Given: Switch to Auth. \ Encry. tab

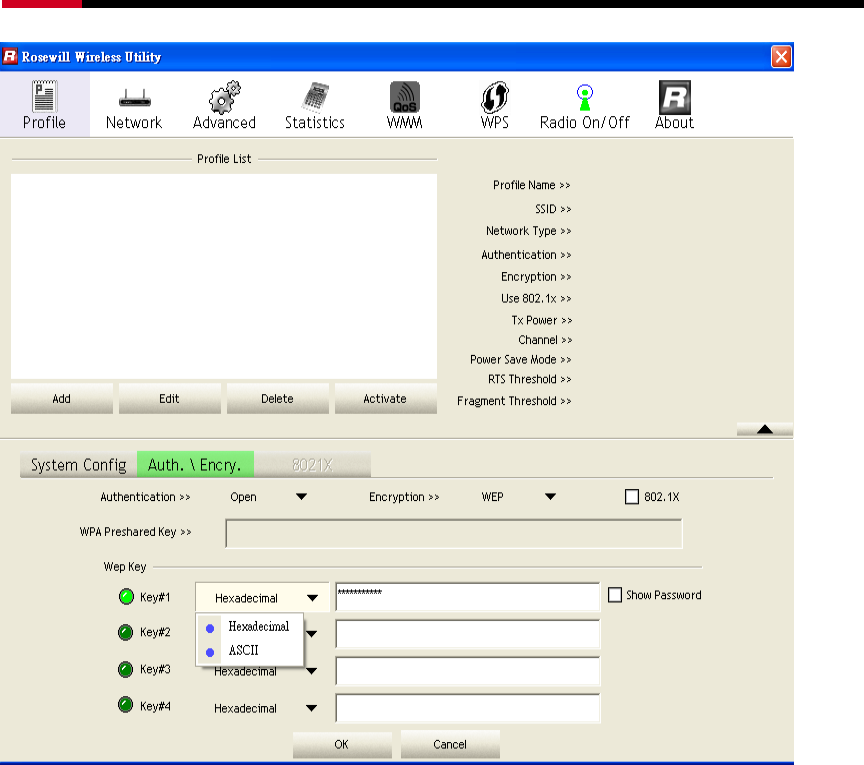Looking at the screenshot, I should point(195,465).
